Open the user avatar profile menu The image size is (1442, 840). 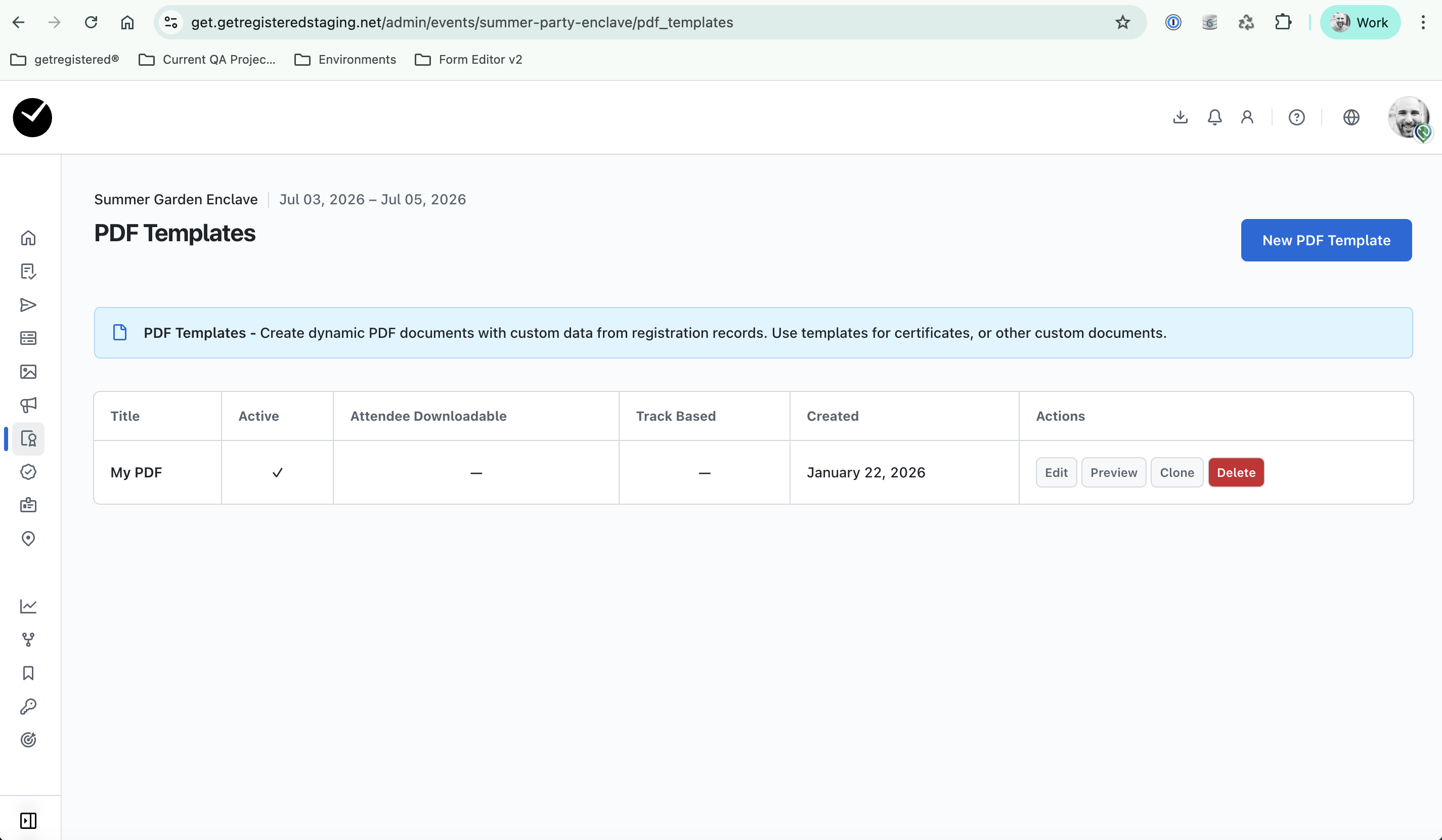(1408, 117)
